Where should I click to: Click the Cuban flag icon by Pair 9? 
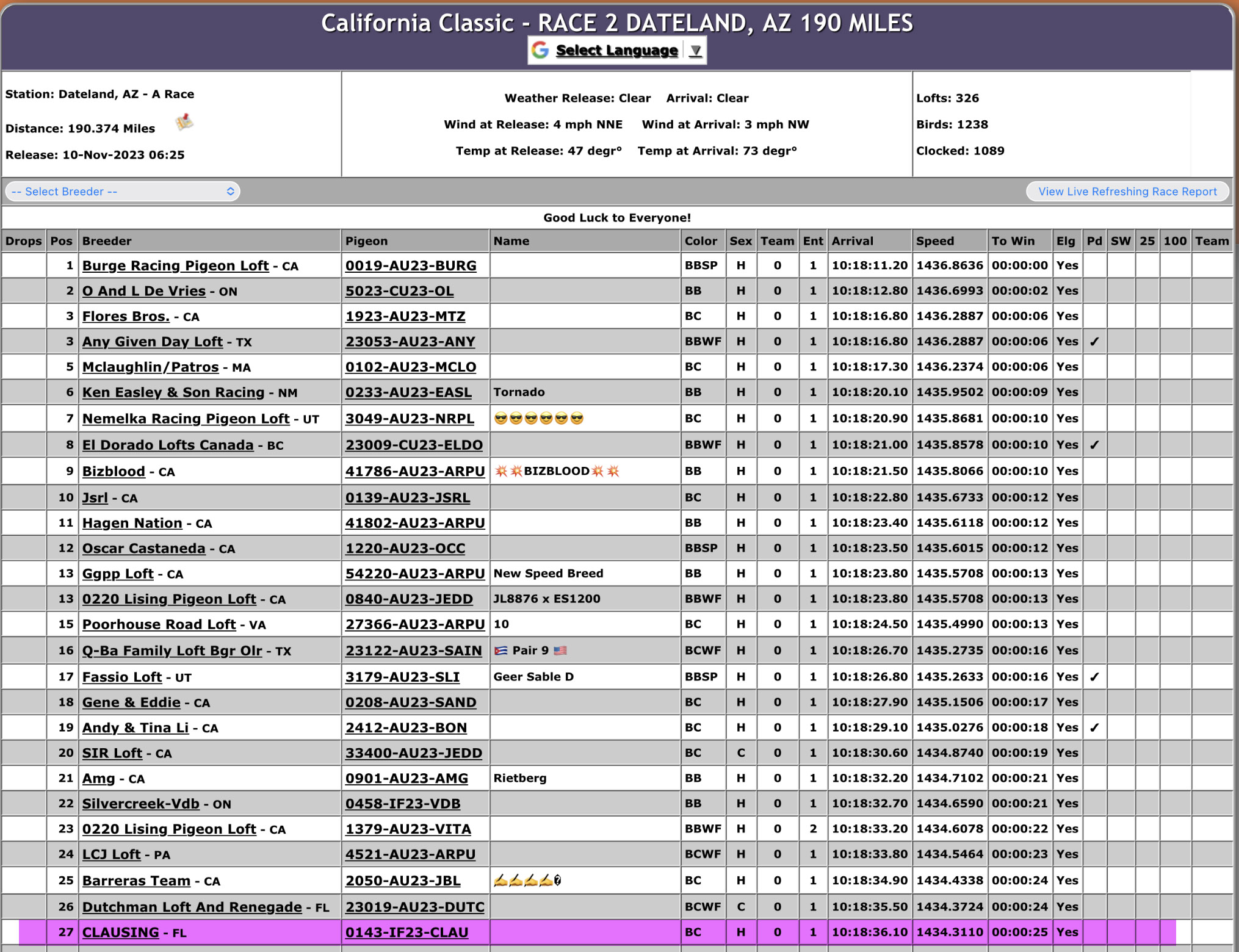click(501, 651)
